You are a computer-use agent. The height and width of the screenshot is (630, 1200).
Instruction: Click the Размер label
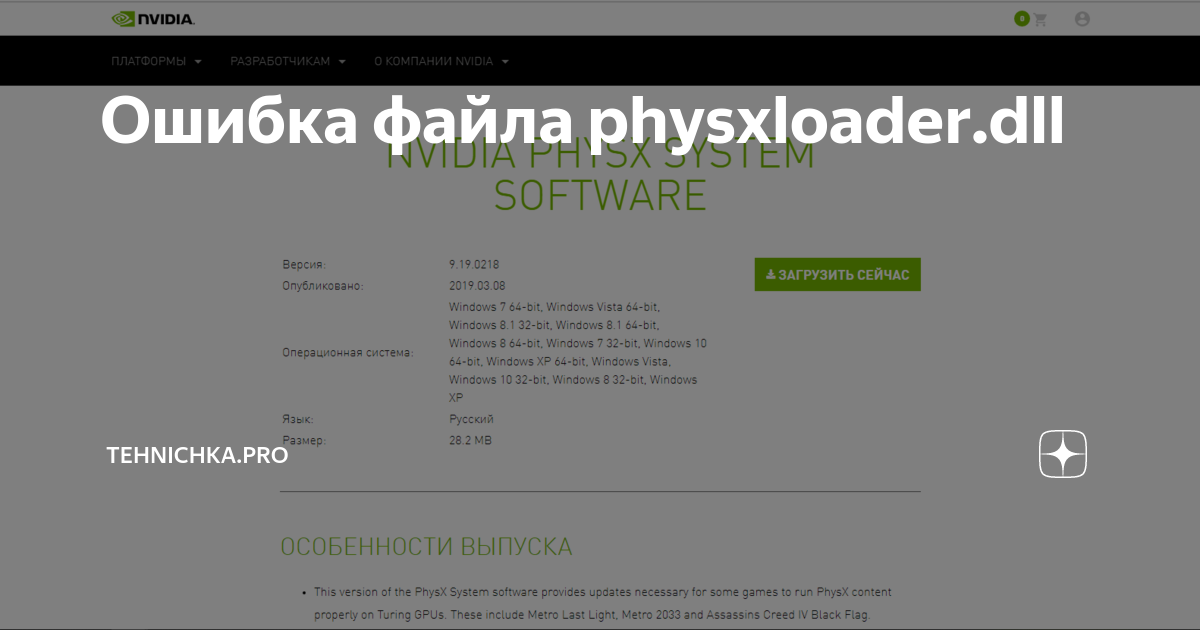[x=304, y=440]
